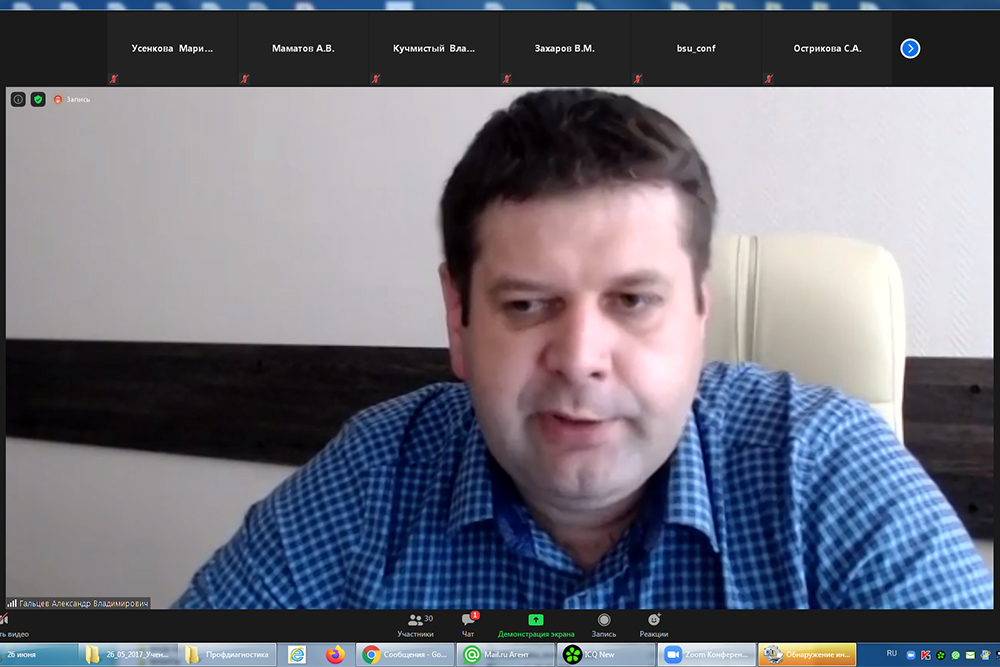1000x667 pixels.
Task: Select Маматов А.В. participant tile
Action: (303, 48)
